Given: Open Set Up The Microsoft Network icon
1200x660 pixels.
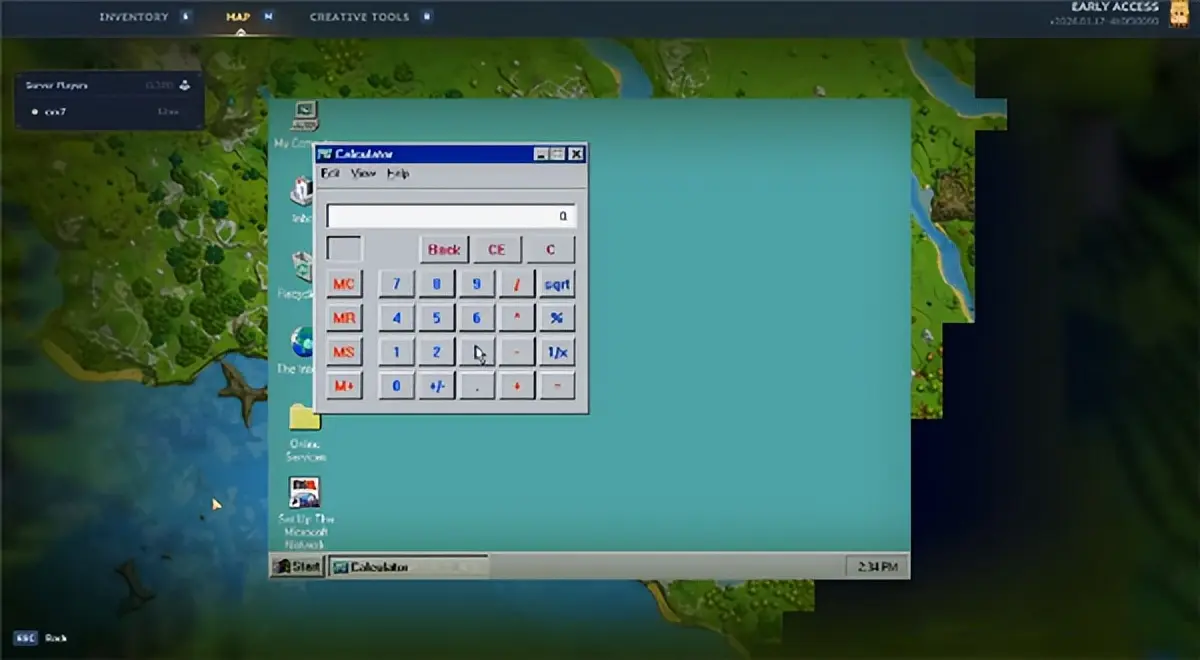Looking at the screenshot, I should point(305,493).
